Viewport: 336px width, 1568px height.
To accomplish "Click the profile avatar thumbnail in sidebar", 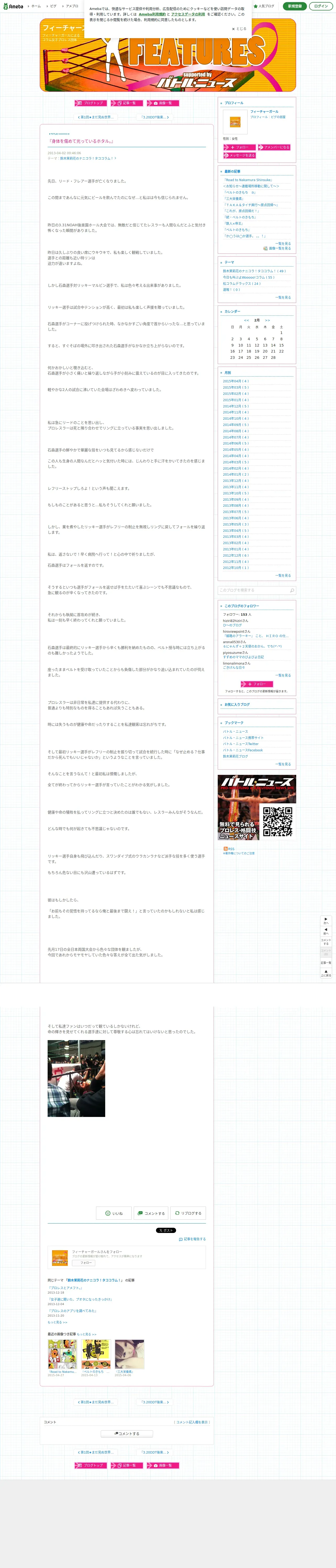I will tap(235, 122).
